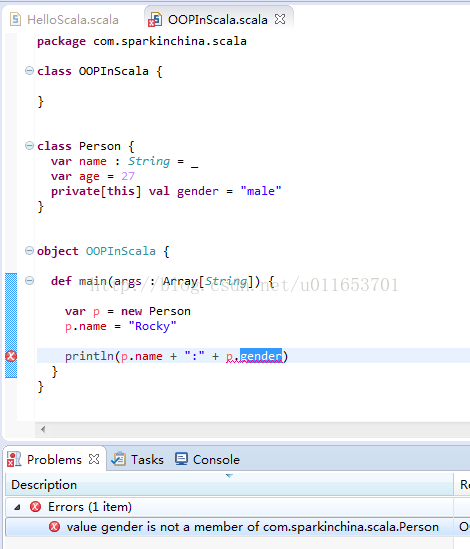Collapse the Errors (1 item) group
This screenshot has width=470, height=549.
pyautogui.click(x=17, y=507)
